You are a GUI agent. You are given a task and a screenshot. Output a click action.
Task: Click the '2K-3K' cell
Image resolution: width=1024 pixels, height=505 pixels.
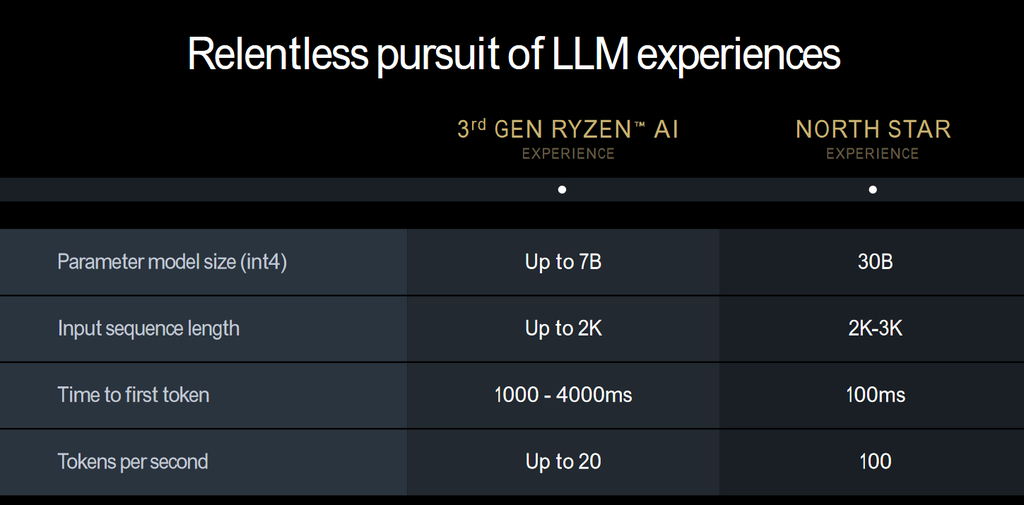(x=875, y=329)
